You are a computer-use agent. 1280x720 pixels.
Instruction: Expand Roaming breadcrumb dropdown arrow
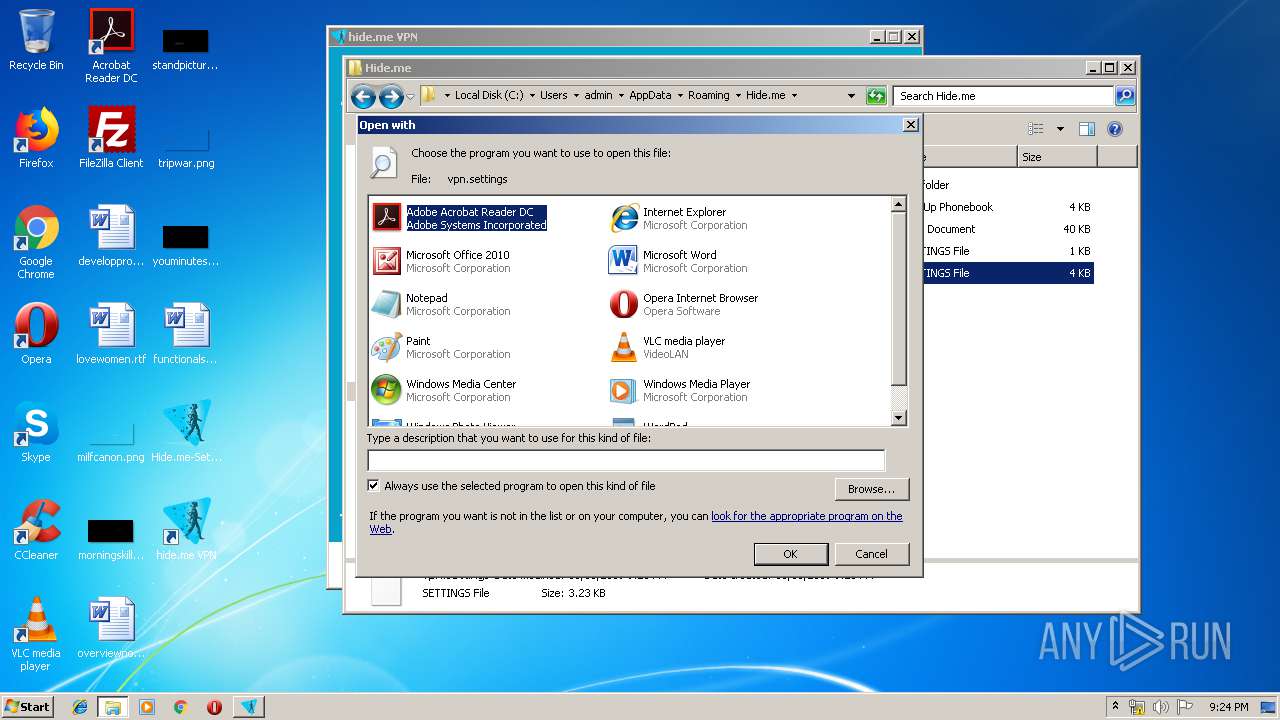coord(737,96)
